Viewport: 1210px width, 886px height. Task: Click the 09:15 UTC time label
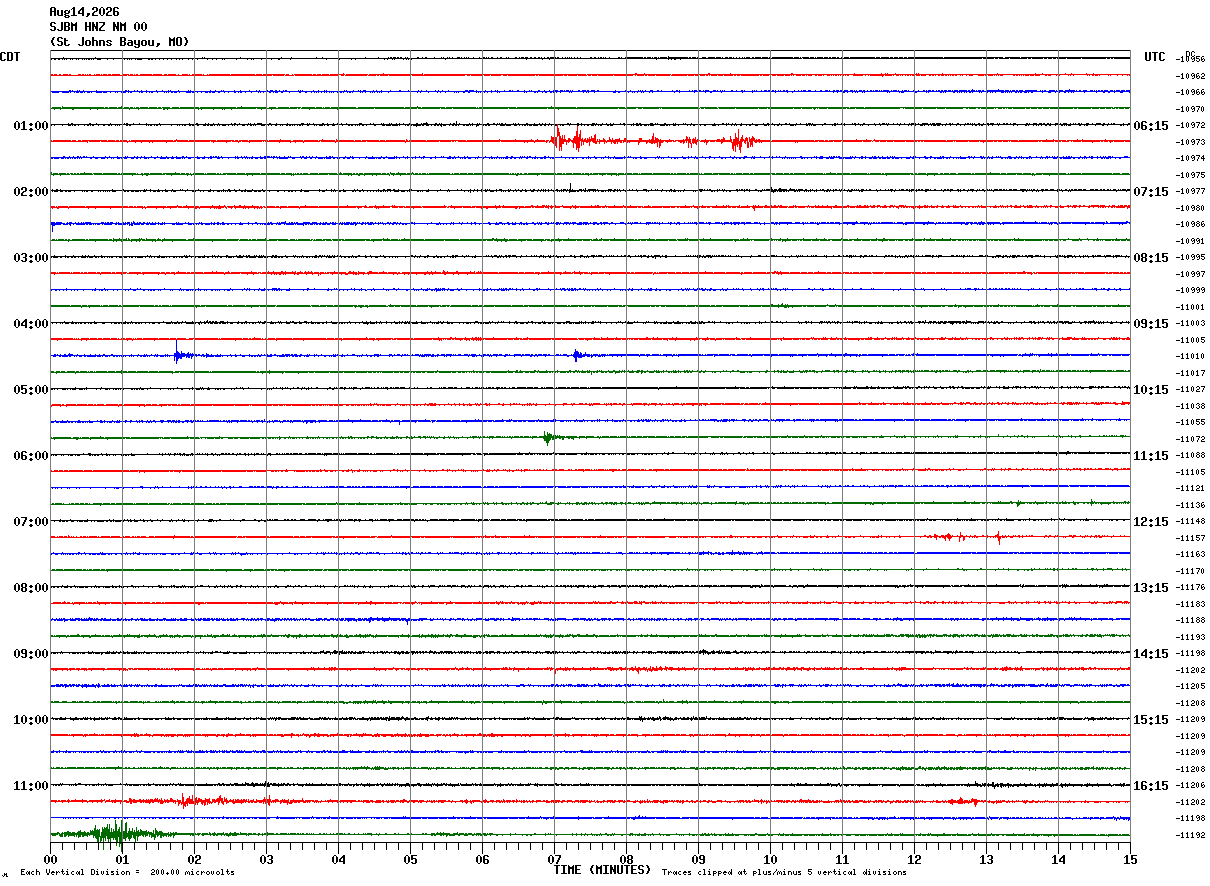1162,324
